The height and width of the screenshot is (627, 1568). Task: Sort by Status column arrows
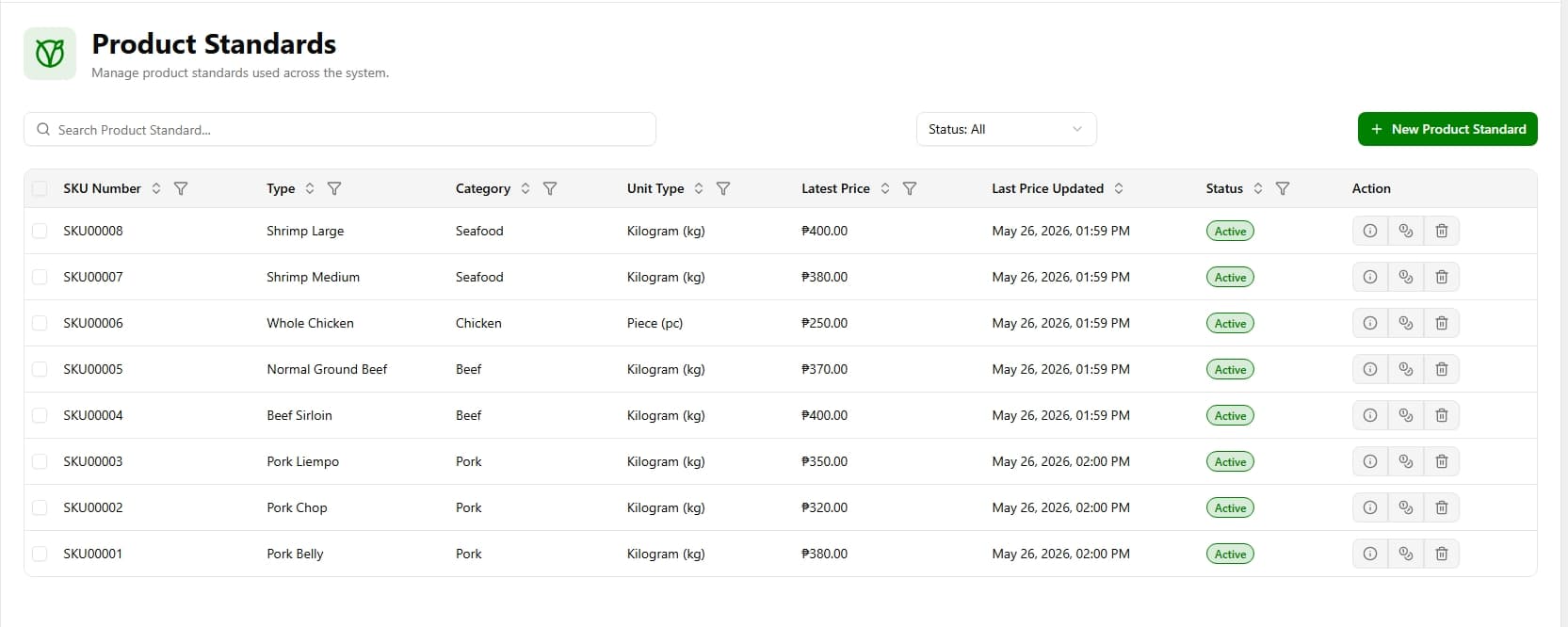tap(1258, 188)
